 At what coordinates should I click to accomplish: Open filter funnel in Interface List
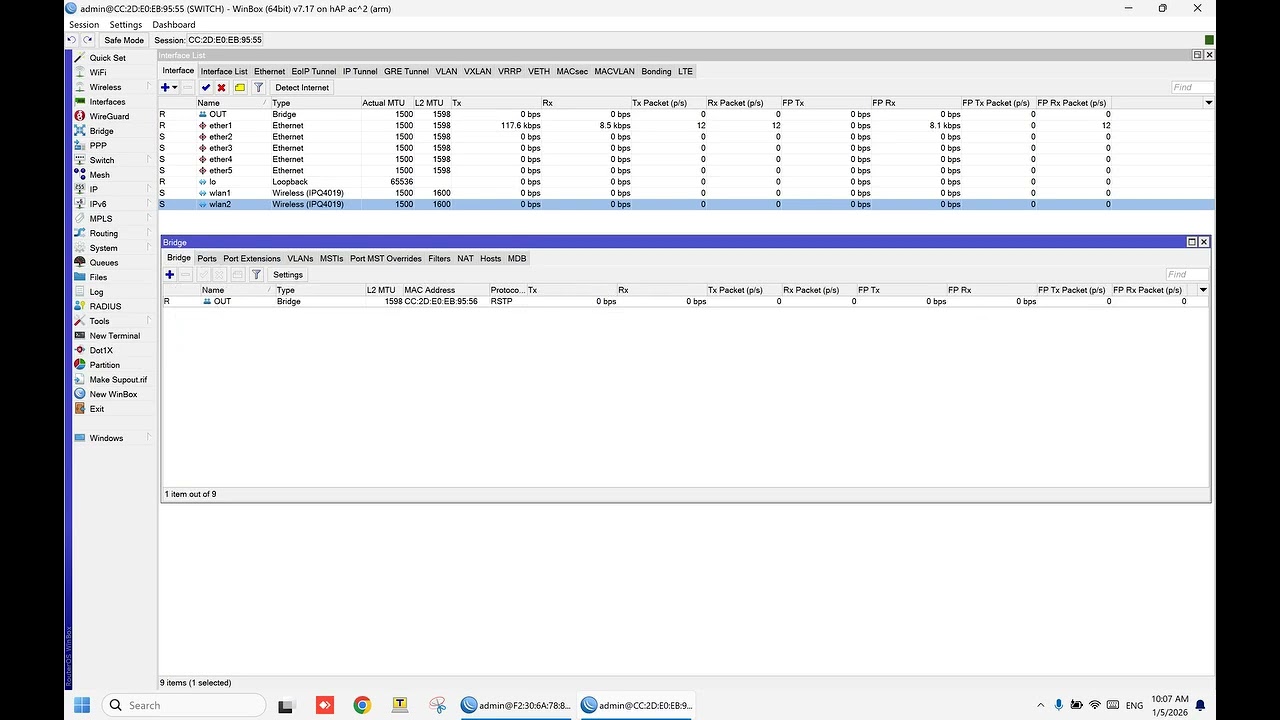[x=257, y=87]
